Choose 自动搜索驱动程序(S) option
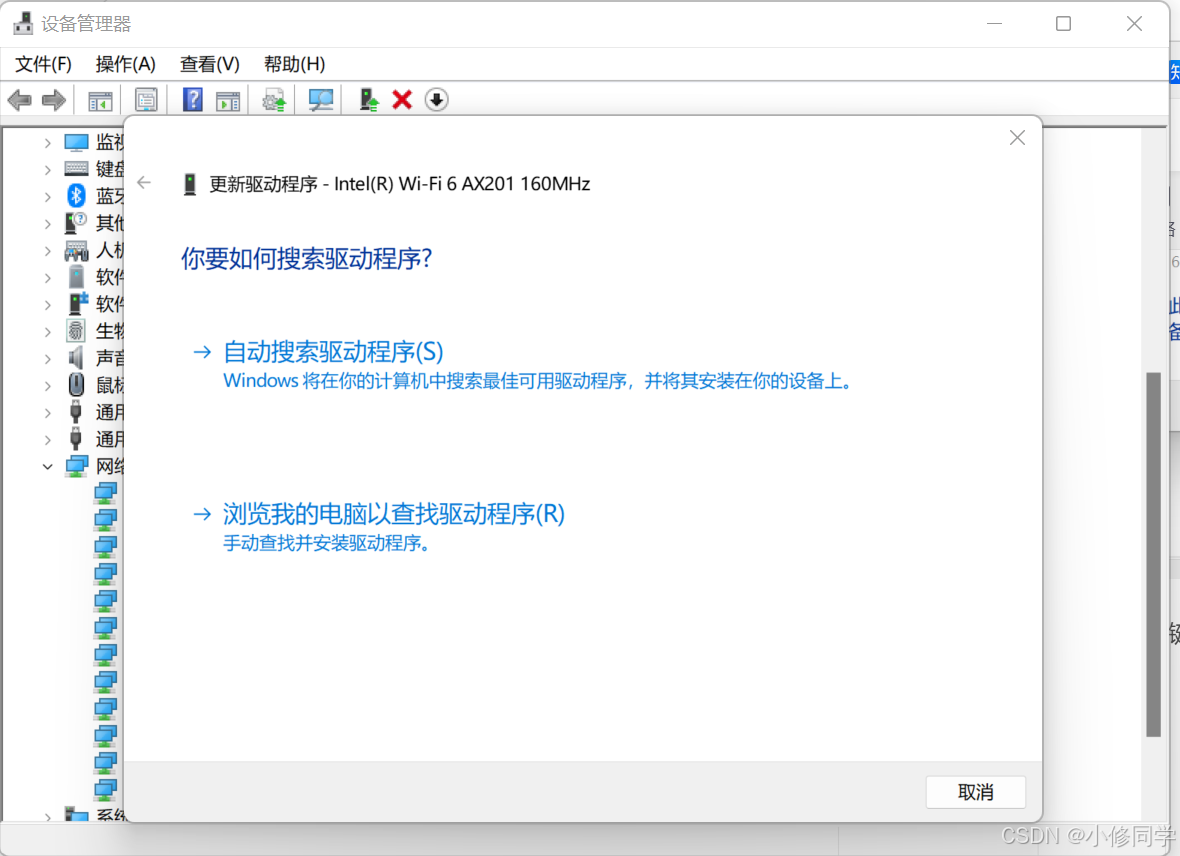Screen dimensions: 1180x856 [333, 352]
